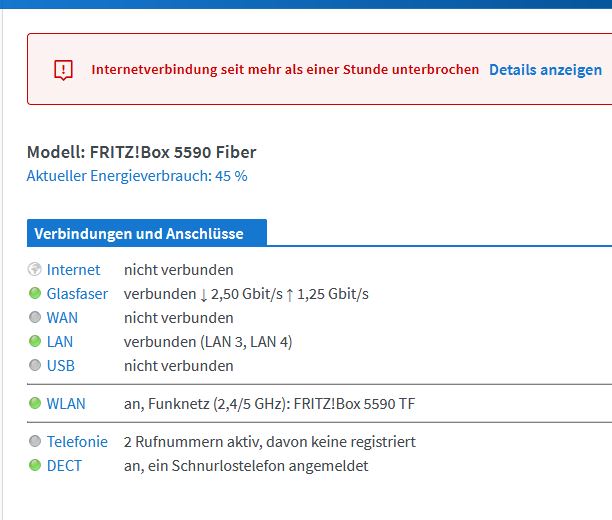This screenshot has width=612, height=520.
Task: Open Aktueller Energieverbrauch 45 % link
Action: point(137,176)
